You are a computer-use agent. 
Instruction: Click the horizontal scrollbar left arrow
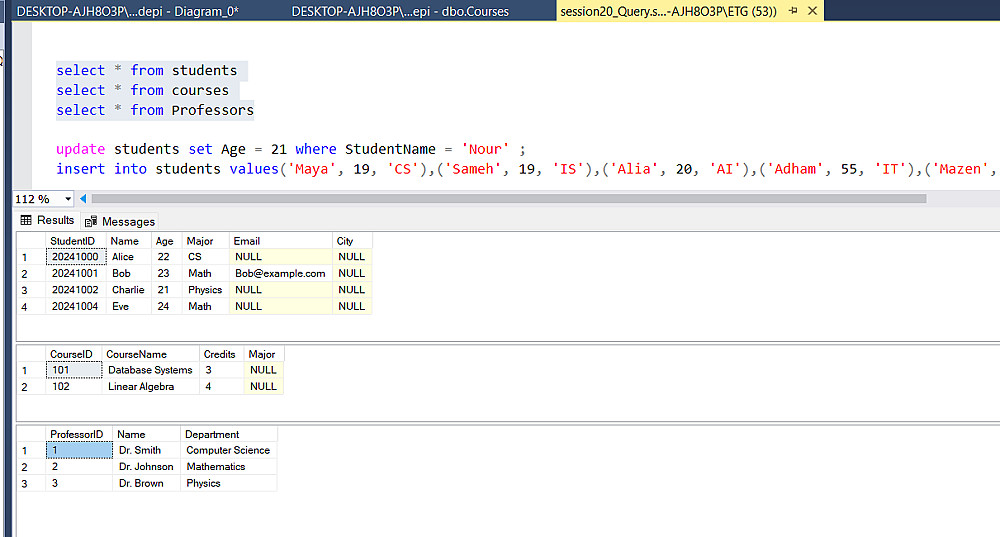83,199
